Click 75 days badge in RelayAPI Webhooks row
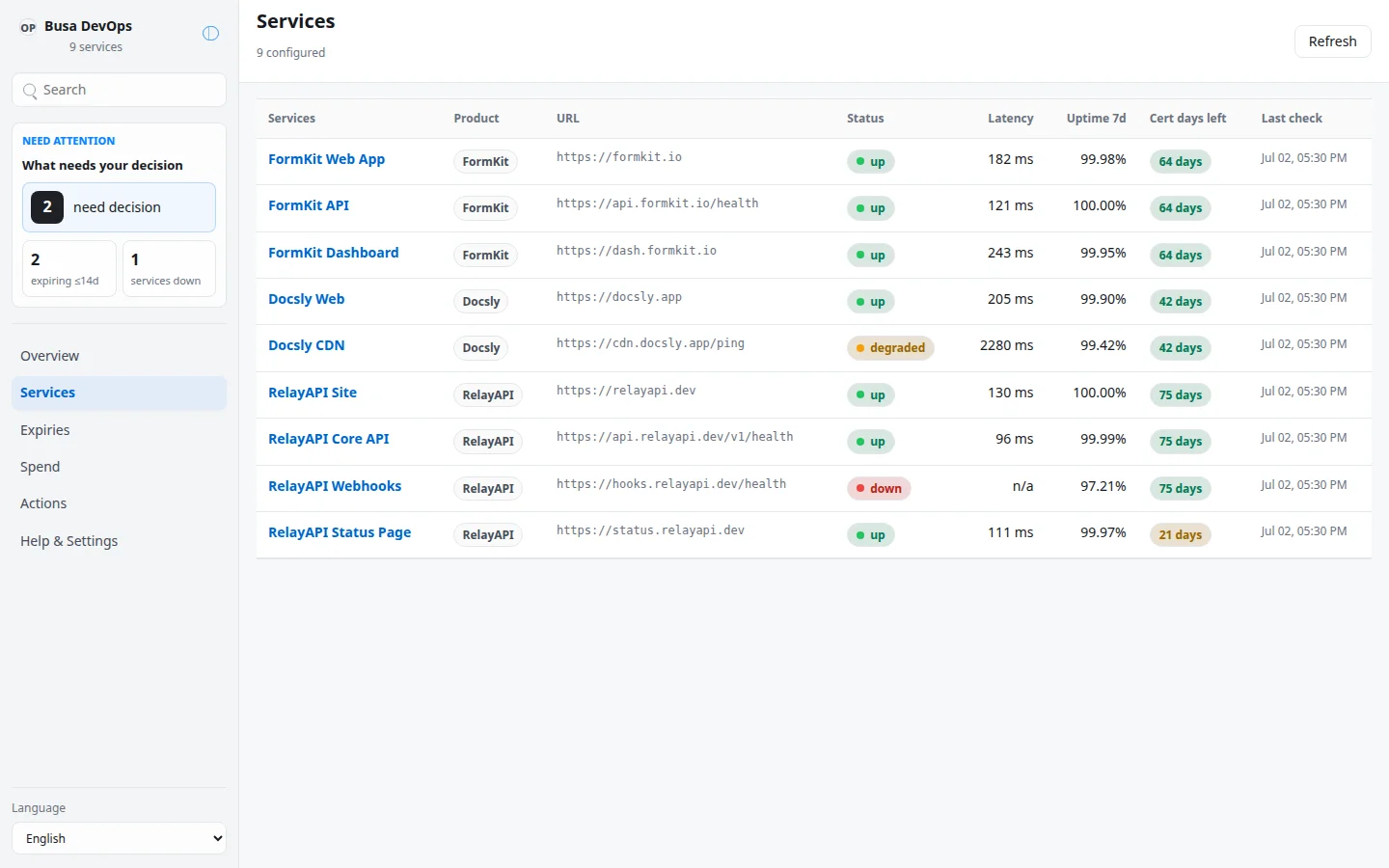 [1180, 489]
